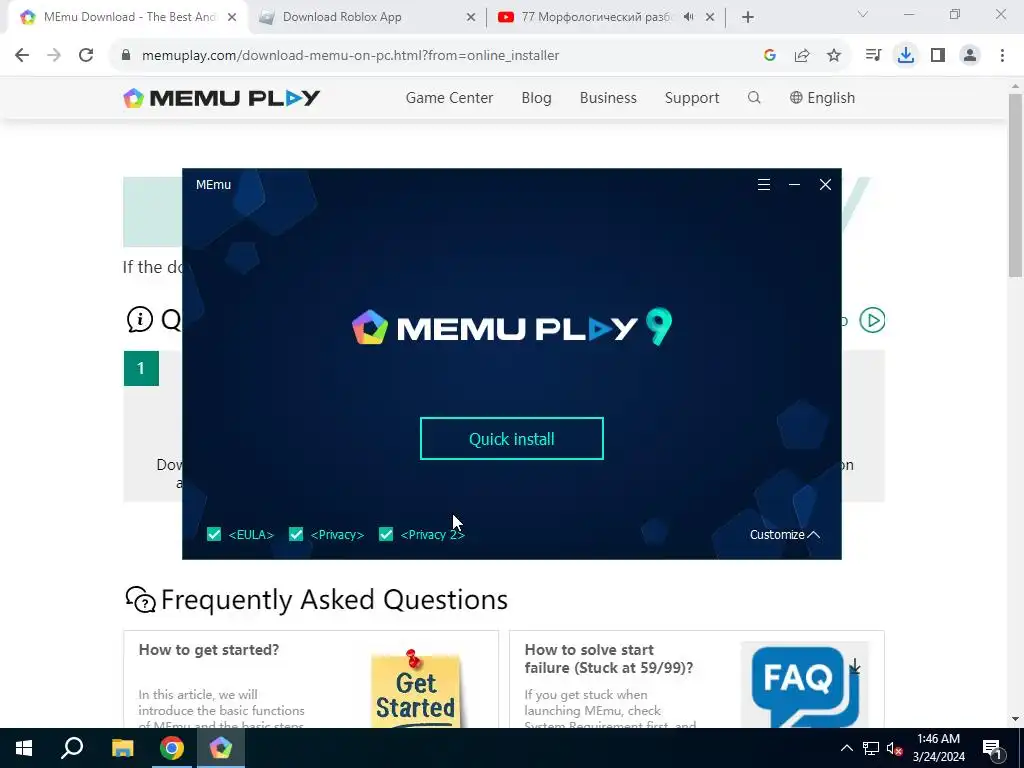Open the English language selector
The width and height of the screenshot is (1024, 768).
click(x=822, y=97)
